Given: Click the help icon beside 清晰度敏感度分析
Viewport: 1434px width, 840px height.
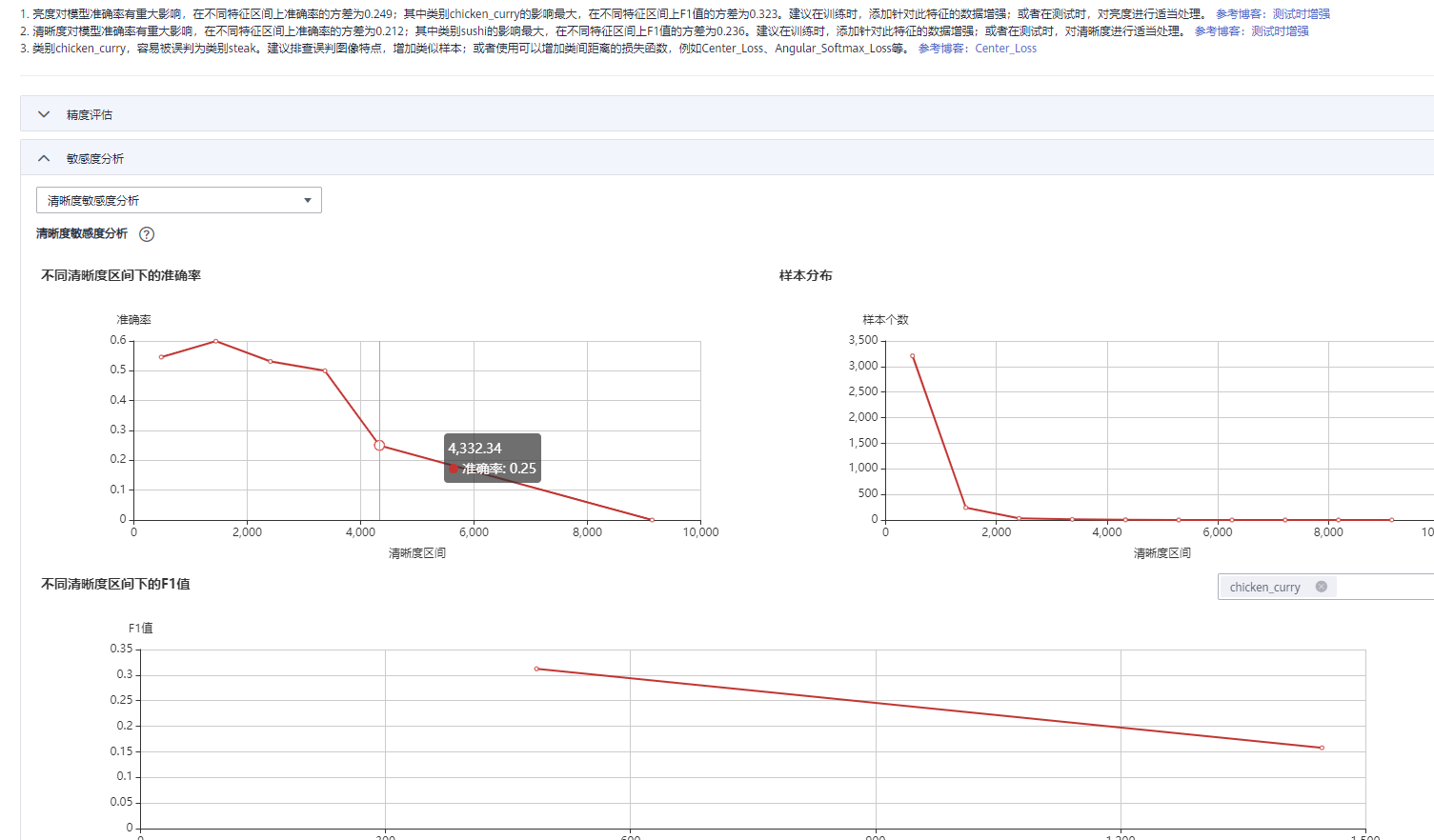Looking at the screenshot, I should (x=147, y=234).
